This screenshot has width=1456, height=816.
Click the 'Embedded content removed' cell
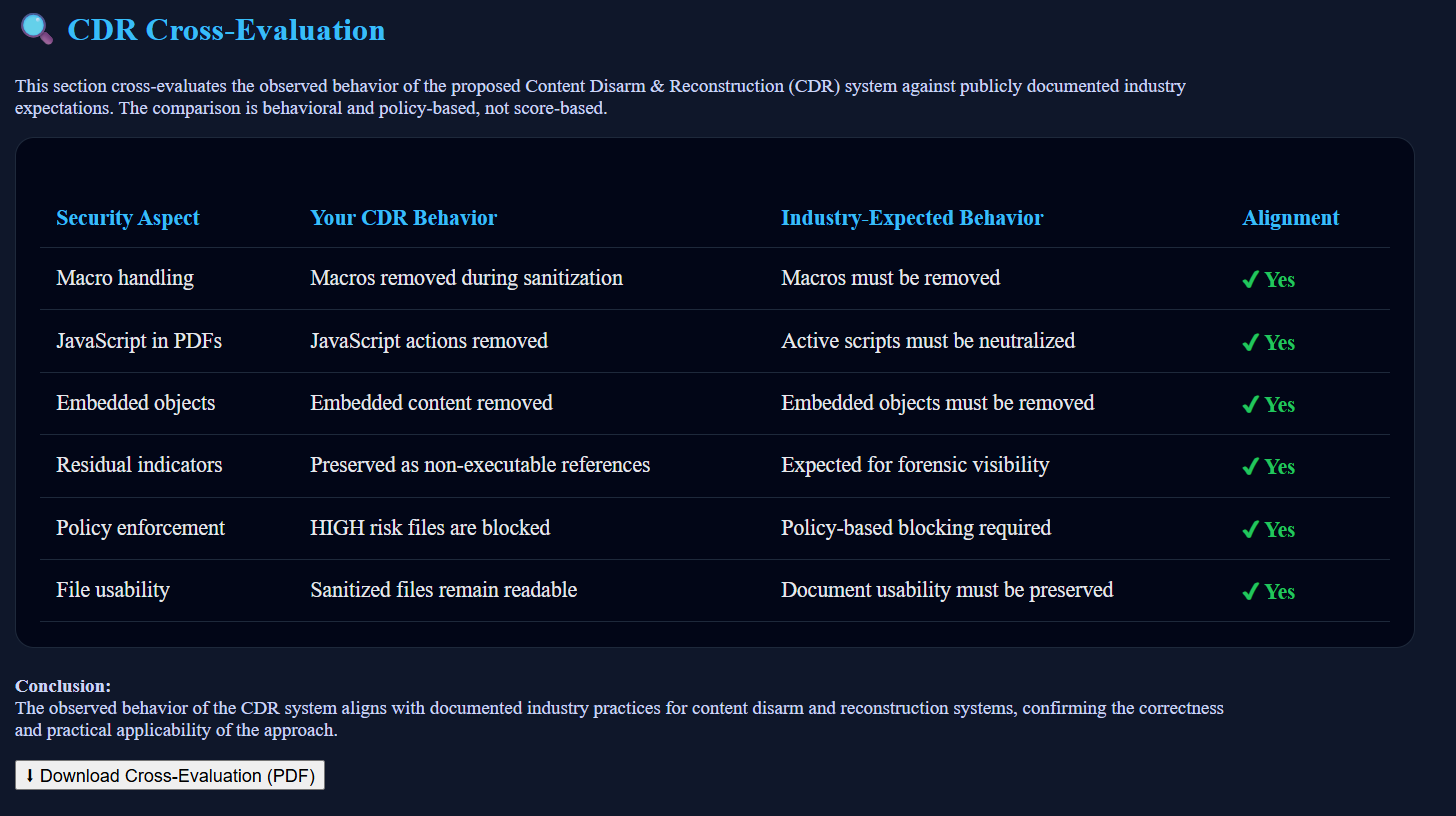[431, 403]
